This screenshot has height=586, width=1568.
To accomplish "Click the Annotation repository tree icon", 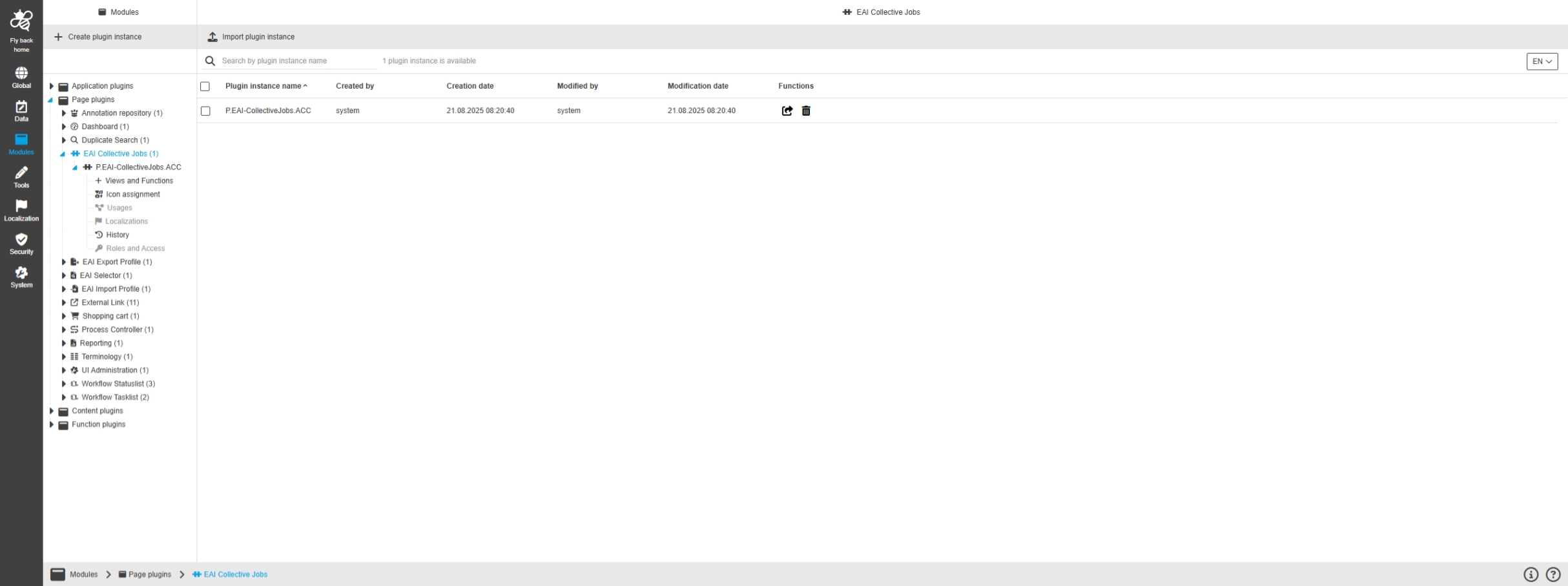I will click(x=74, y=113).
